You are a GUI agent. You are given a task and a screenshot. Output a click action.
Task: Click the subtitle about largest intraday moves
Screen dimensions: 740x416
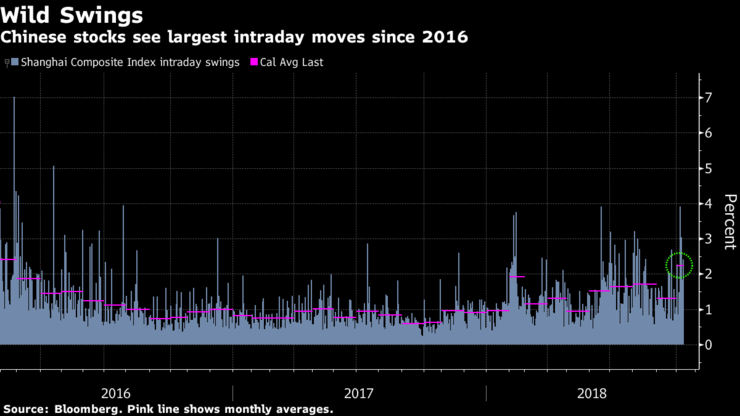(234, 37)
